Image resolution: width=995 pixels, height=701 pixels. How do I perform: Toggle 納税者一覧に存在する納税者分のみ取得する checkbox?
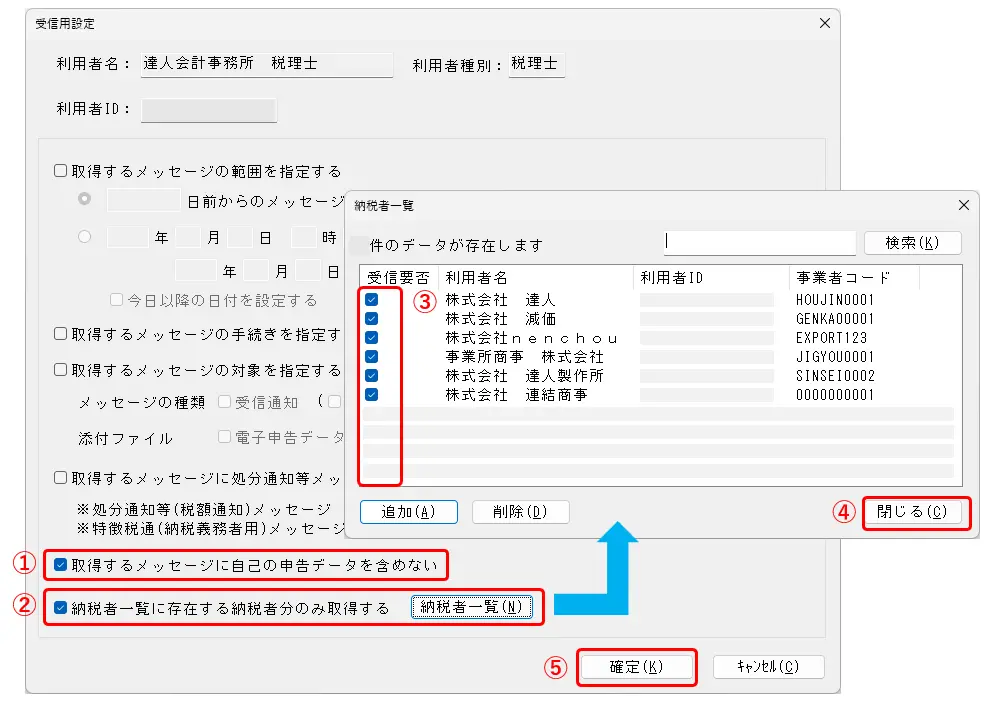(x=61, y=607)
